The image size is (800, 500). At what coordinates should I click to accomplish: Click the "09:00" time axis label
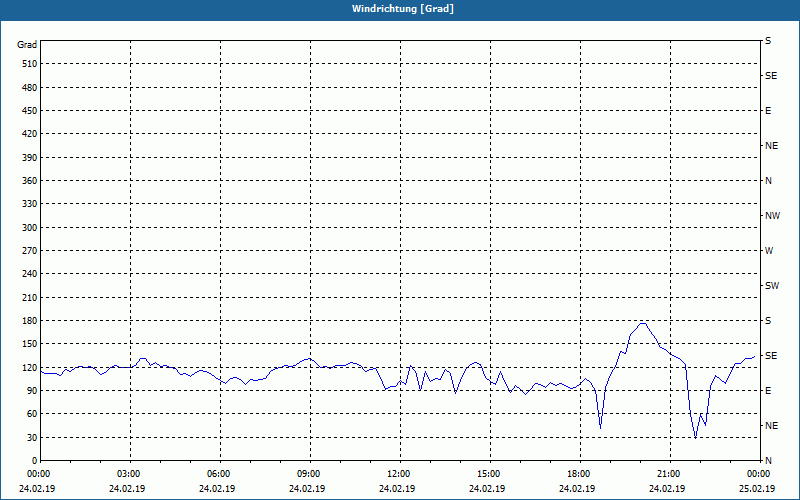(x=310, y=474)
